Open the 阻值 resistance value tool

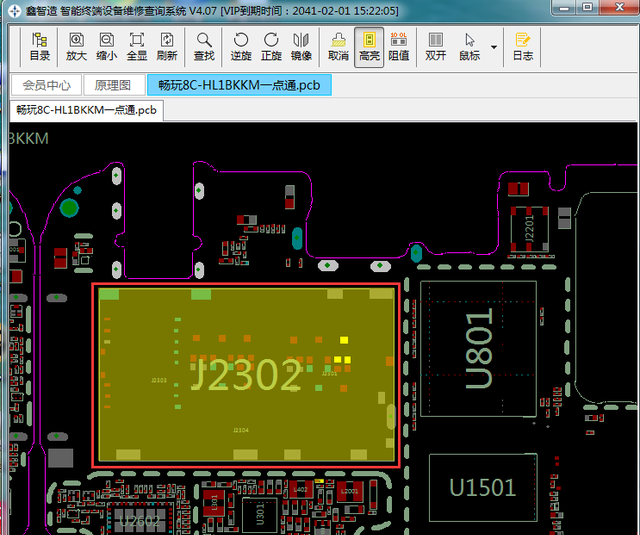399,47
